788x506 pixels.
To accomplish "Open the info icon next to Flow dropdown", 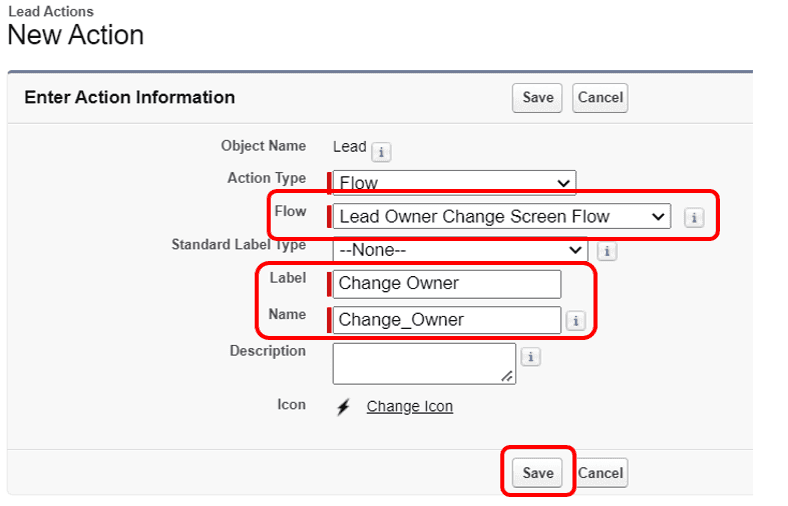I will point(694,218).
